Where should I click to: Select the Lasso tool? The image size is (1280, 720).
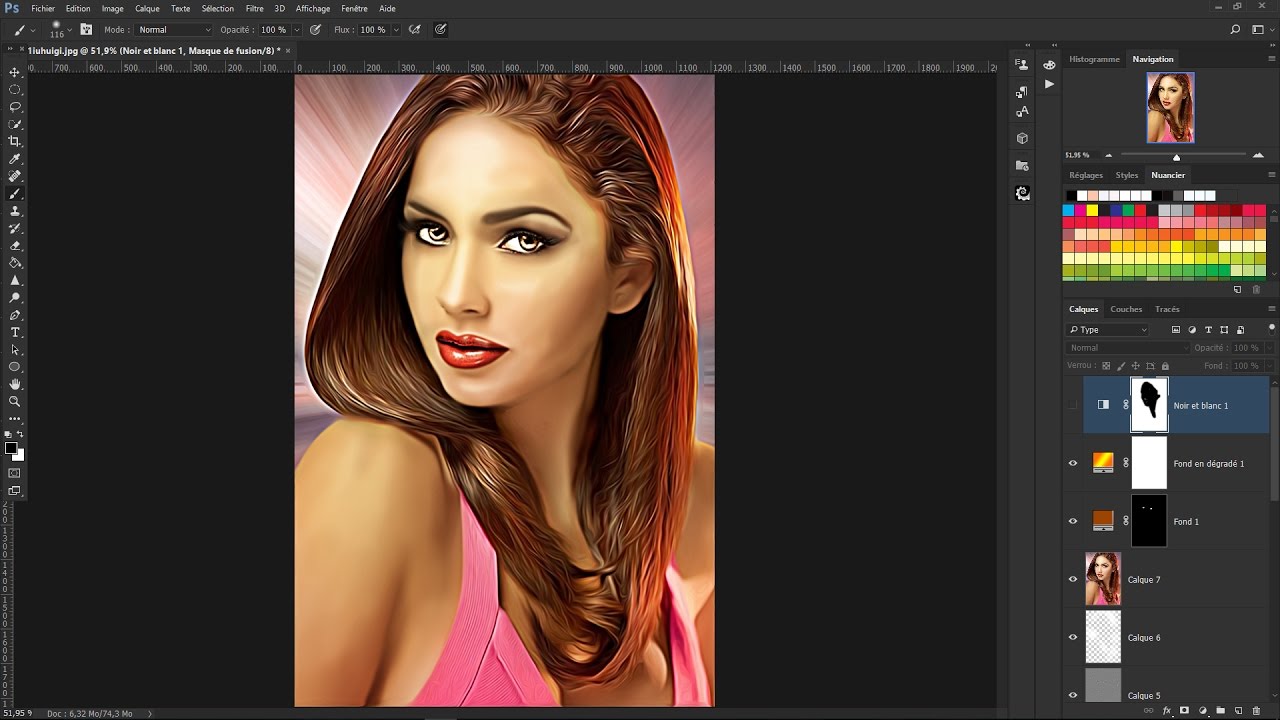point(15,106)
